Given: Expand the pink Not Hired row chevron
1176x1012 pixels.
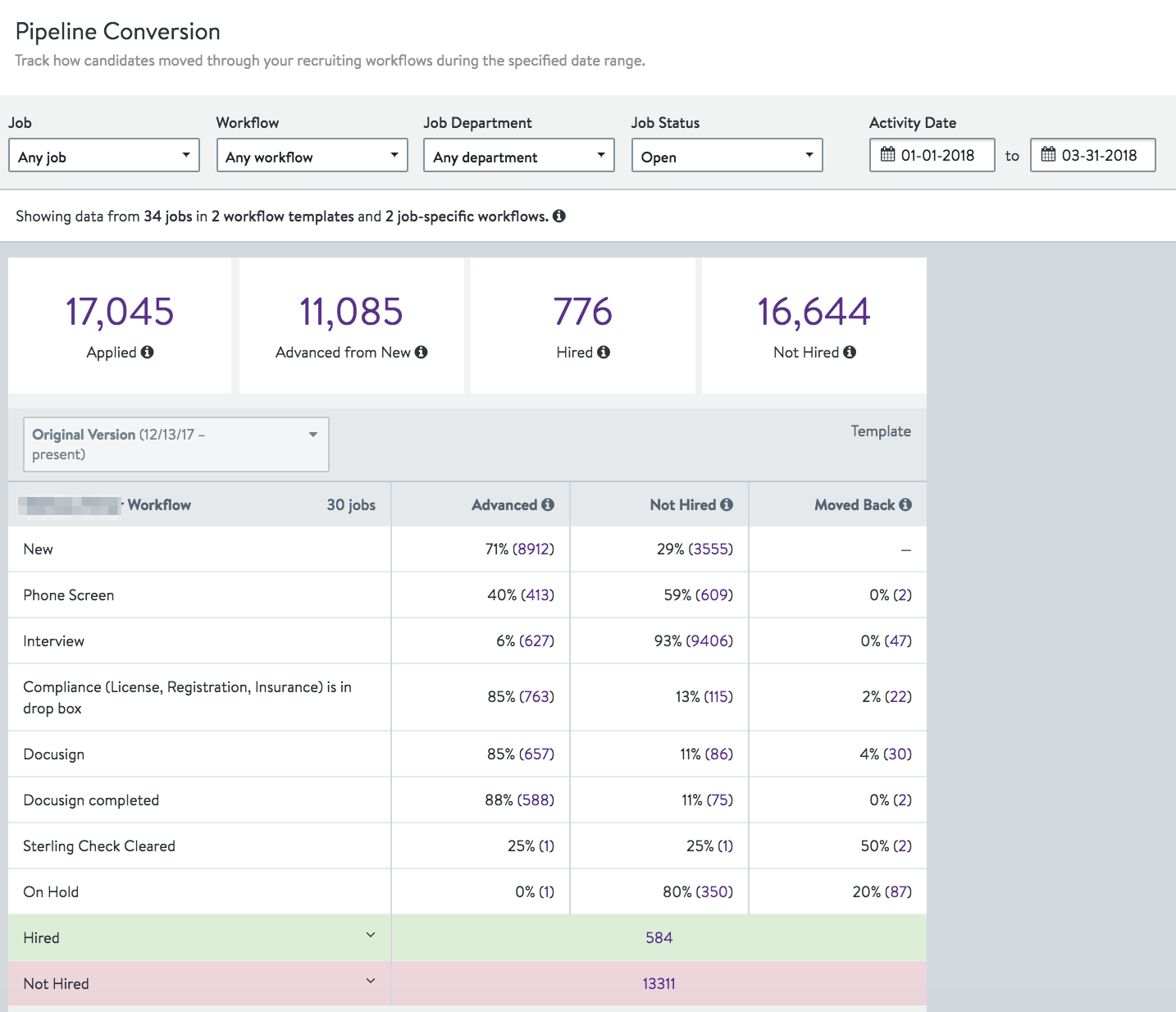Looking at the screenshot, I should (371, 981).
